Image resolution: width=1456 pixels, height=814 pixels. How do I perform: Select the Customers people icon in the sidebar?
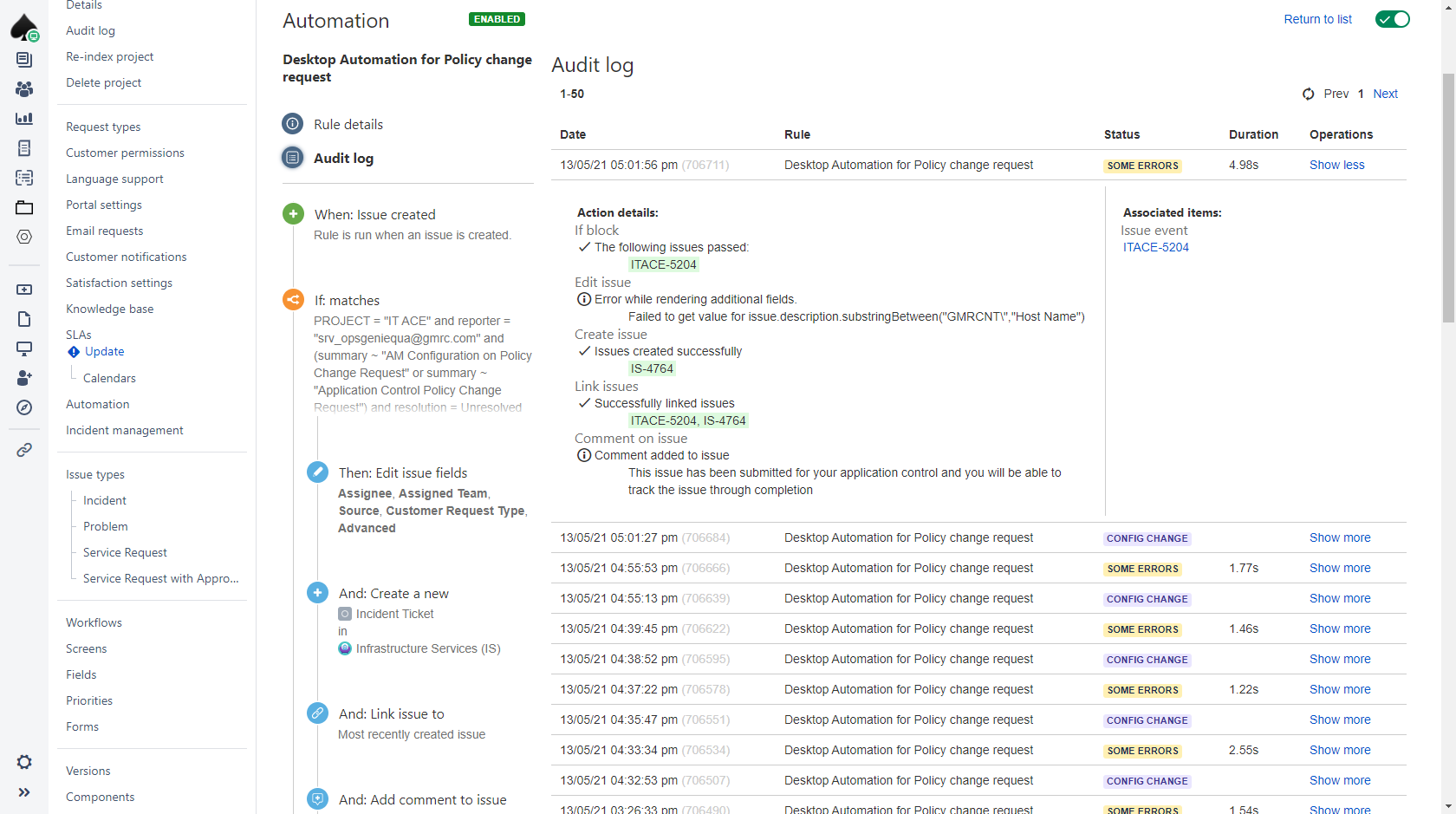pyautogui.click(x=24, y=88)
